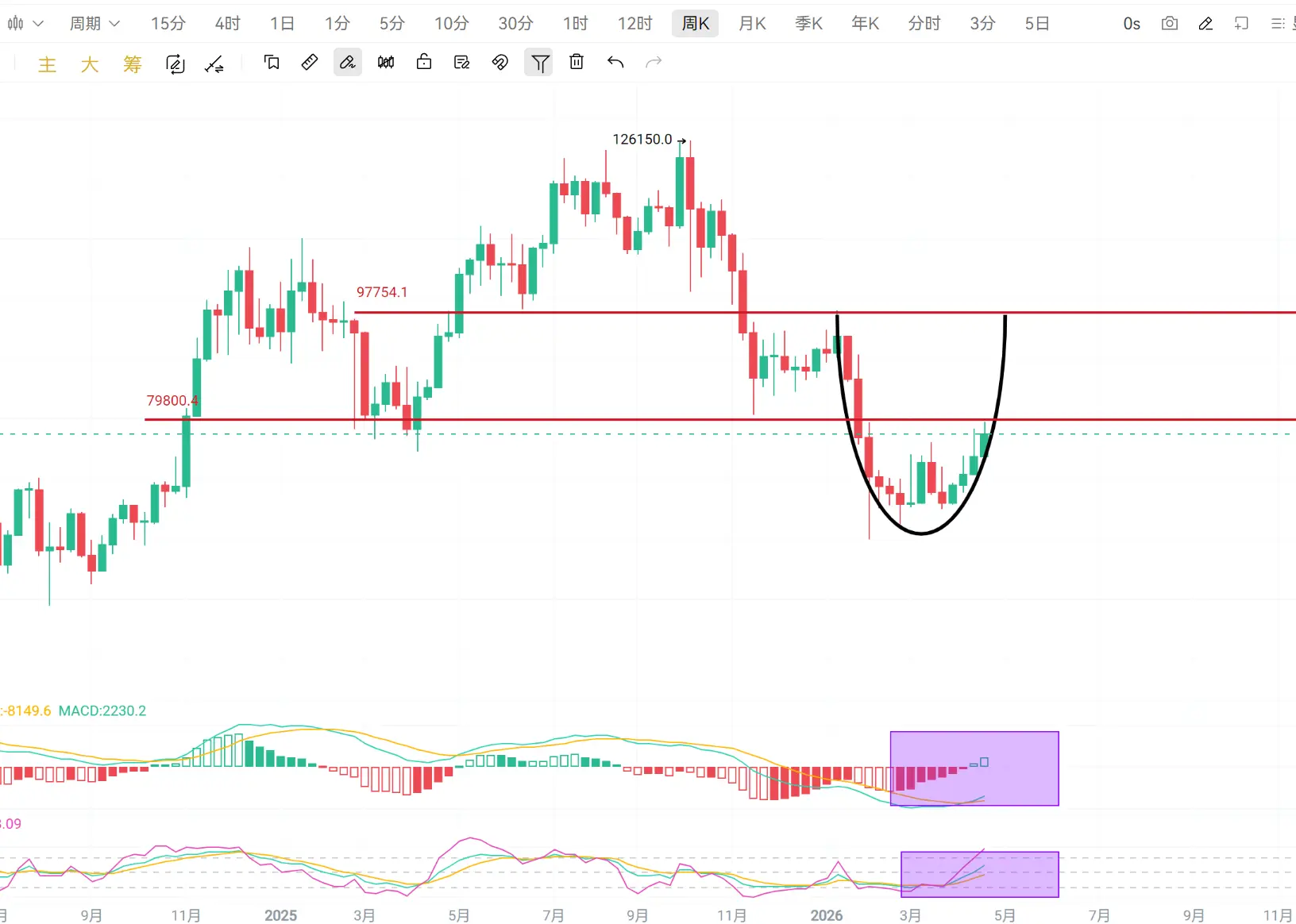Select the 周K weekly candlestick tab
The image size is (1296, 924).
click(x=696, y=24)
